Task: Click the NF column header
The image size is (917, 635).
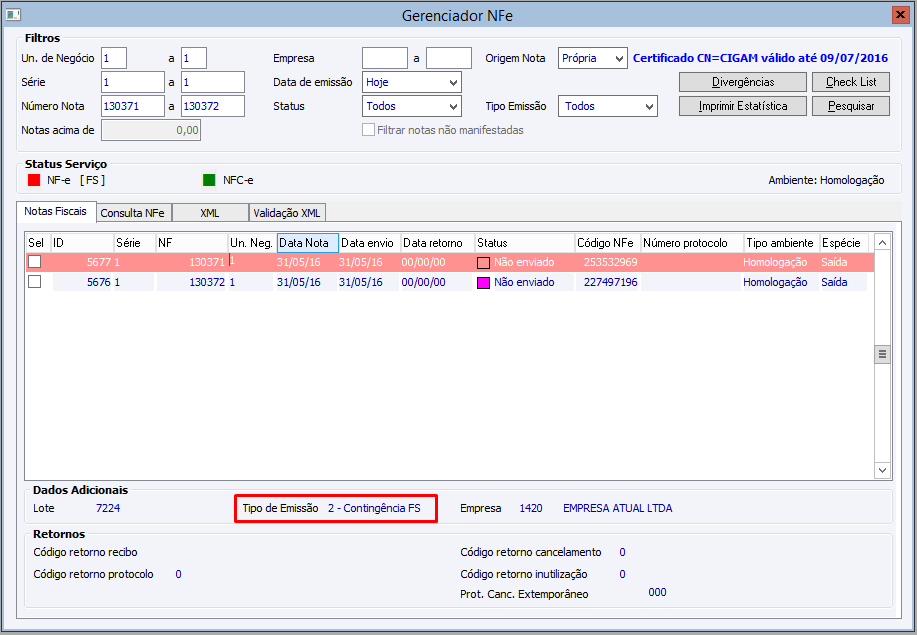Action: click(192, 243)
